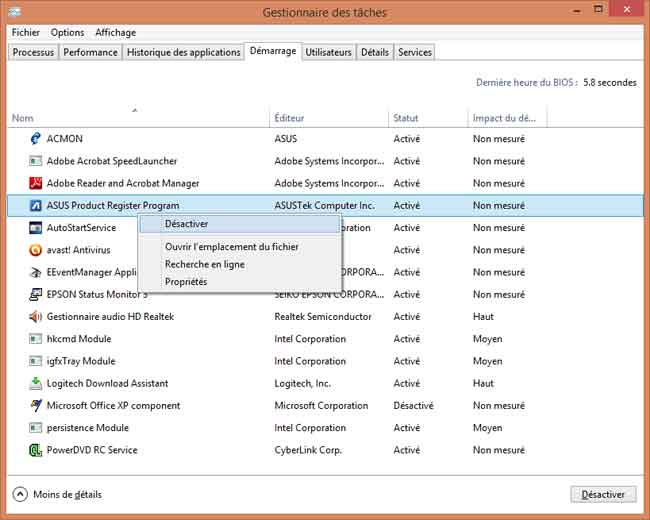
Task: Select Gestionnaire audio HD Realtek name
Action: pos(110,317)
